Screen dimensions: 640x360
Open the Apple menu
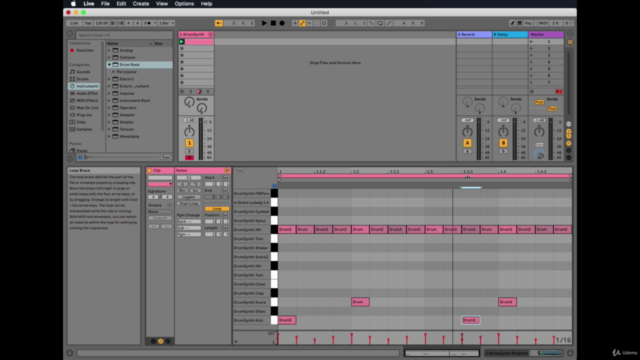pos(73,4)
